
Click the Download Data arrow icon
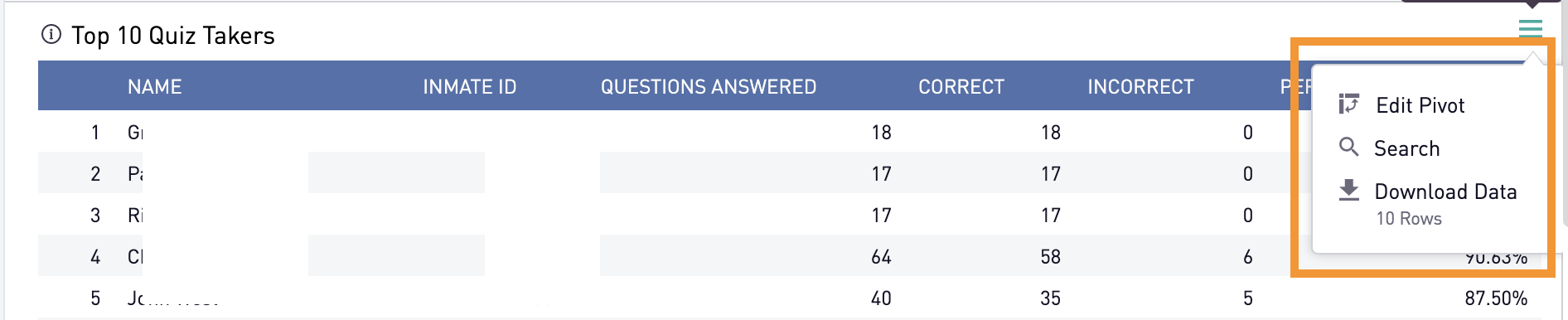(x=1349, y=191)
